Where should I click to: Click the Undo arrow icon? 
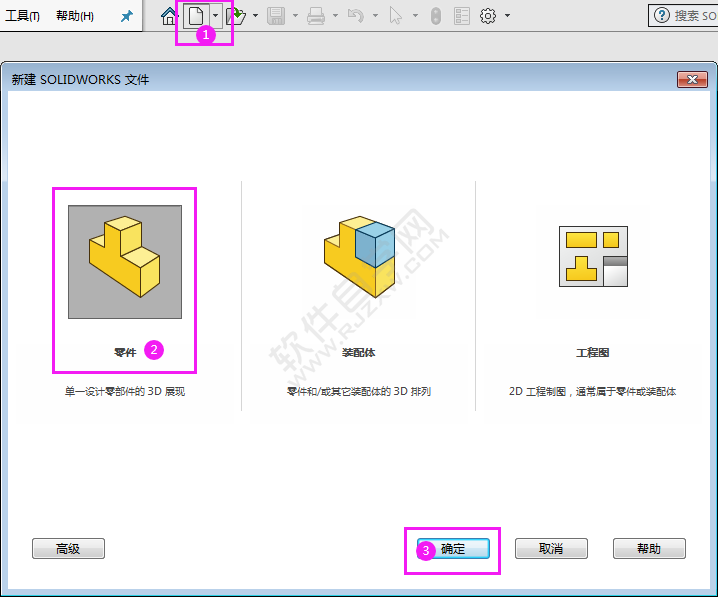[356, 16]
